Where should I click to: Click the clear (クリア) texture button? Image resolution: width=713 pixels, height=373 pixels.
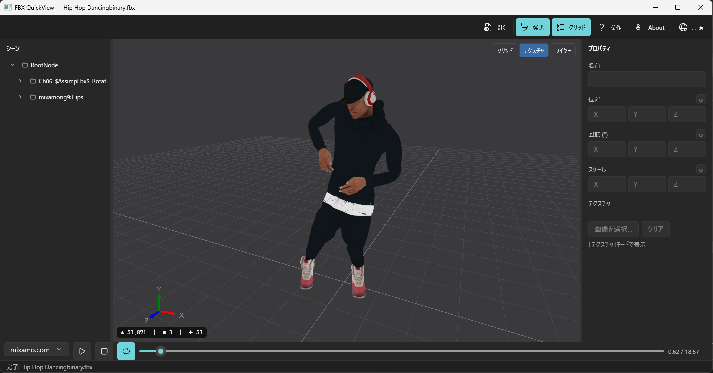656,229
